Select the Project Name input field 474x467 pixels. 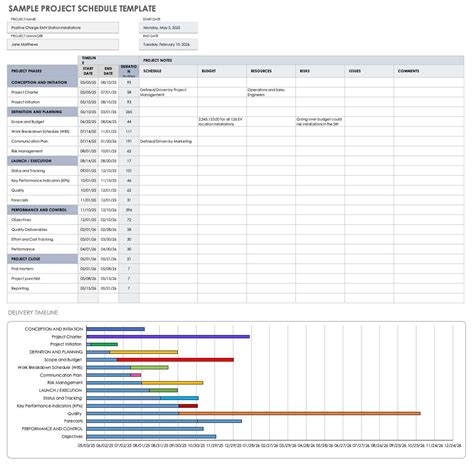(63, 28)
